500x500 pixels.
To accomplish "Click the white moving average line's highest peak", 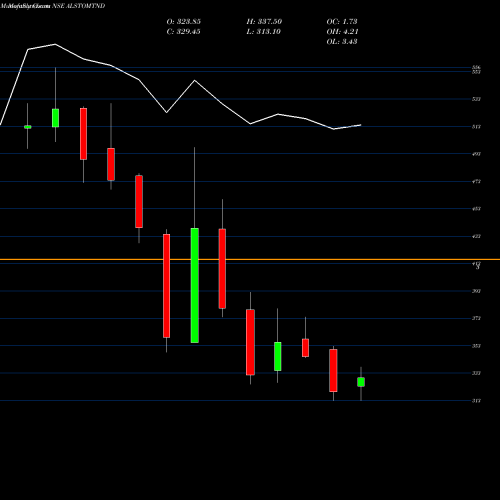I will pos(55,44).
